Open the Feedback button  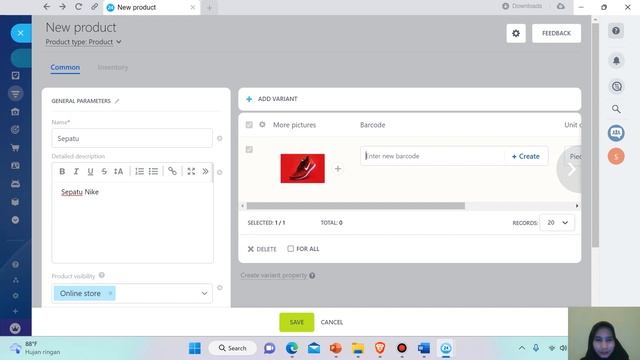(556, 33)
